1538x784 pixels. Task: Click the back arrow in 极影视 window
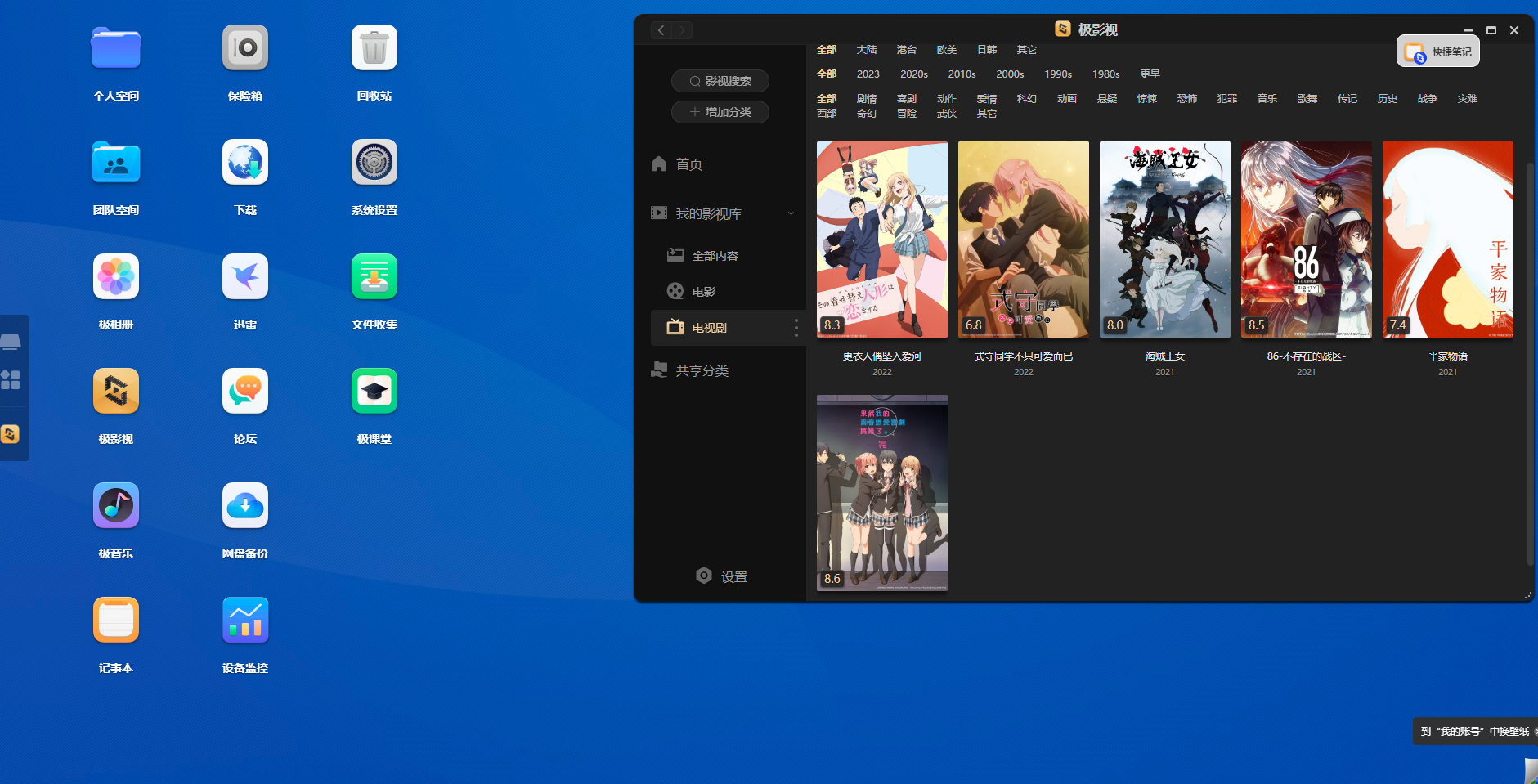(x=661, y=30)
